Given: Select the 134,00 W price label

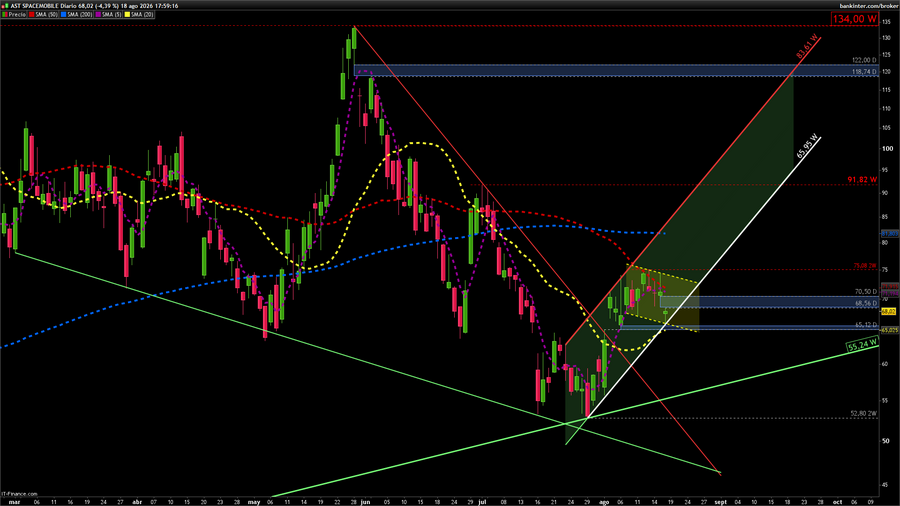Looking at the screenshot, I should [855, 19].
